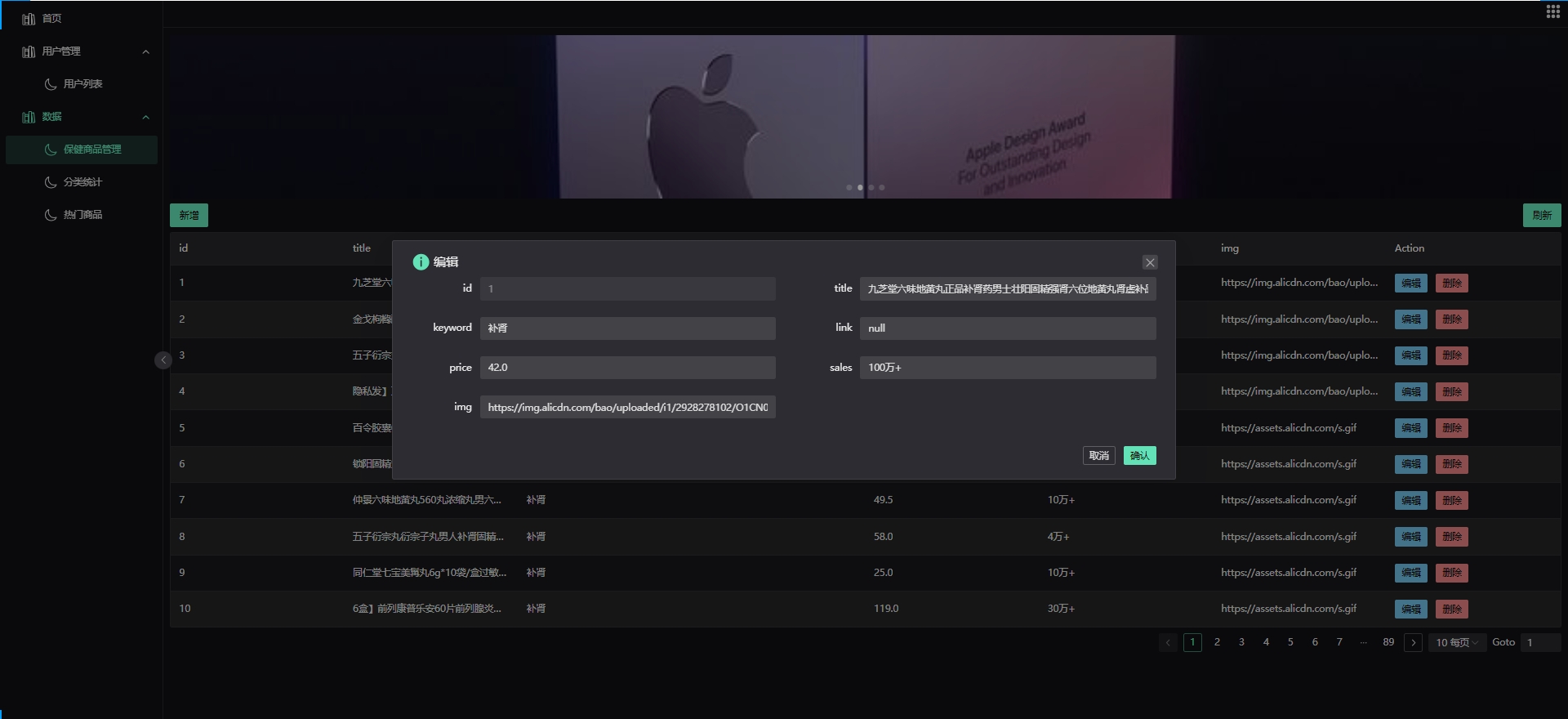The image size is (1568, 719).
Task: Click the moon icon beside 分类统计
Action: pos(51,182)
